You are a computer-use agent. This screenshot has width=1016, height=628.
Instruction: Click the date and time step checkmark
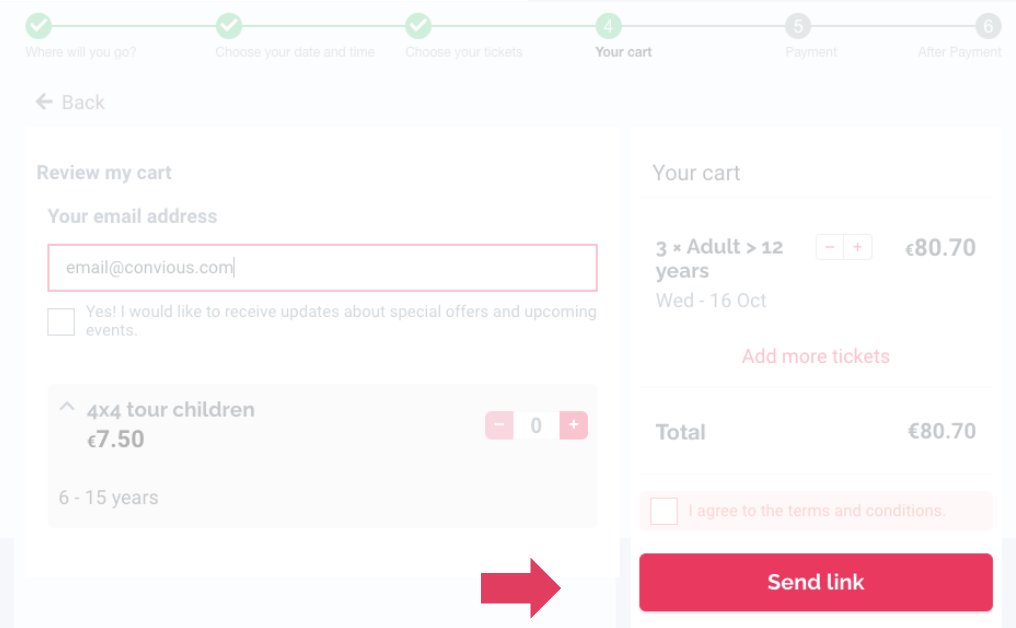pos(229,25)
